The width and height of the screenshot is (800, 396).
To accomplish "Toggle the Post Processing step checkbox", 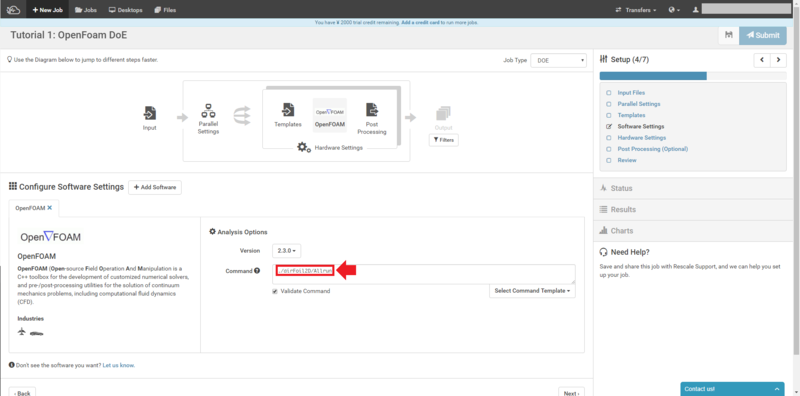I will coord(608,149).
